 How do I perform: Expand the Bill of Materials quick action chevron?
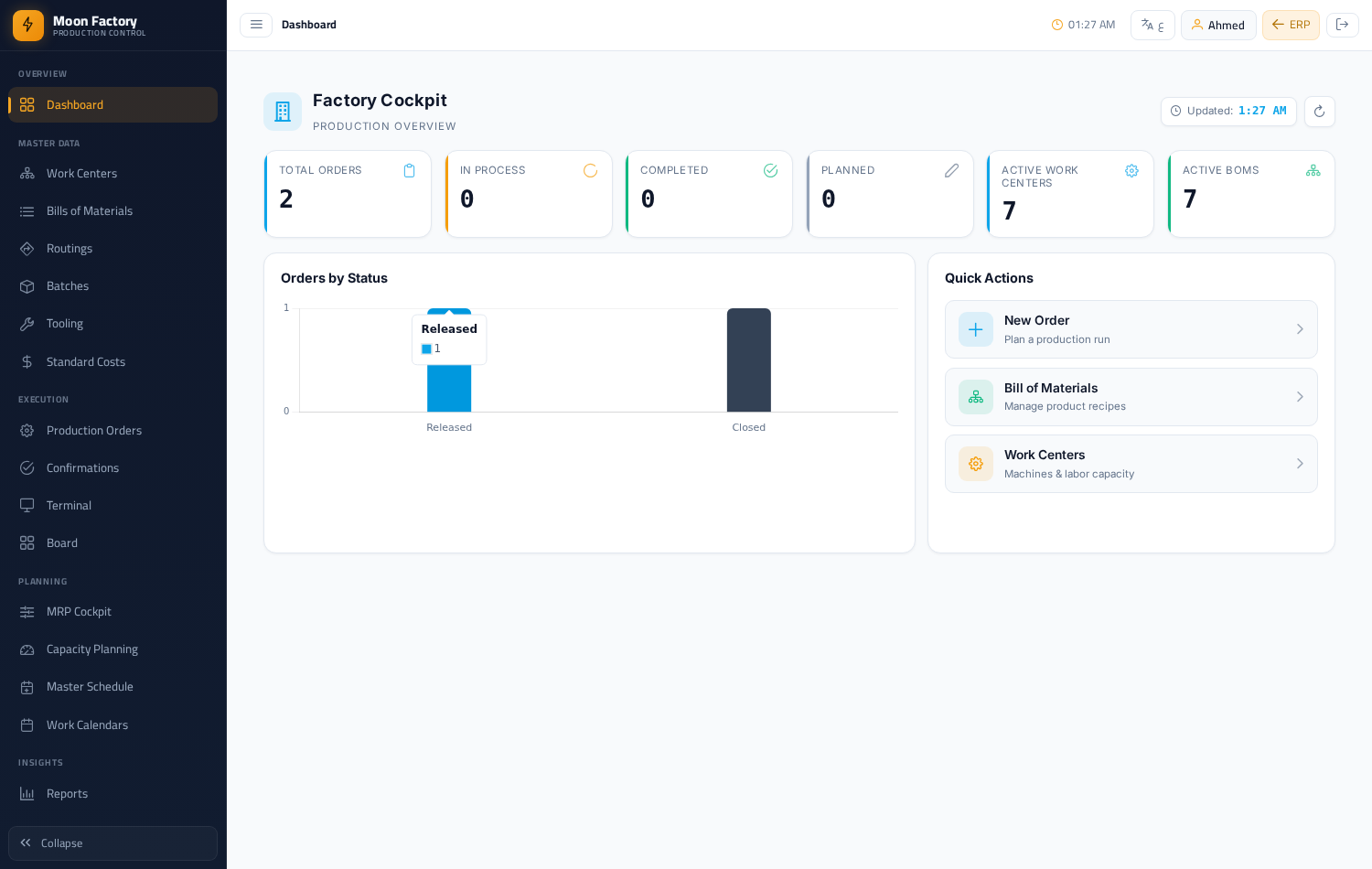(x=1300, y=397)
